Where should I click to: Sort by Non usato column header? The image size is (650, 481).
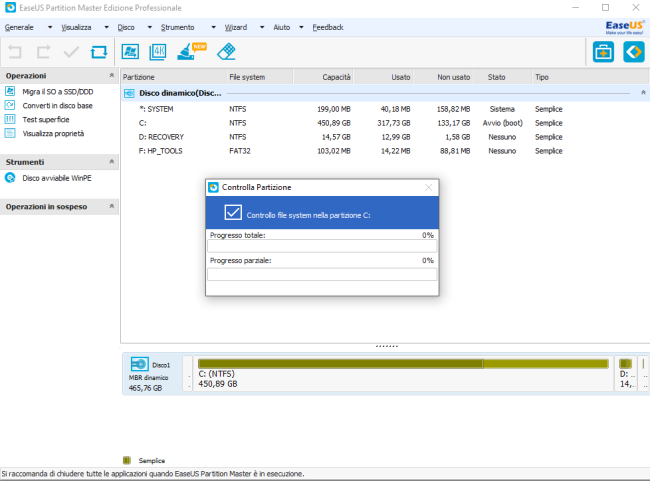pyautogui.click(x=443, y=77)
